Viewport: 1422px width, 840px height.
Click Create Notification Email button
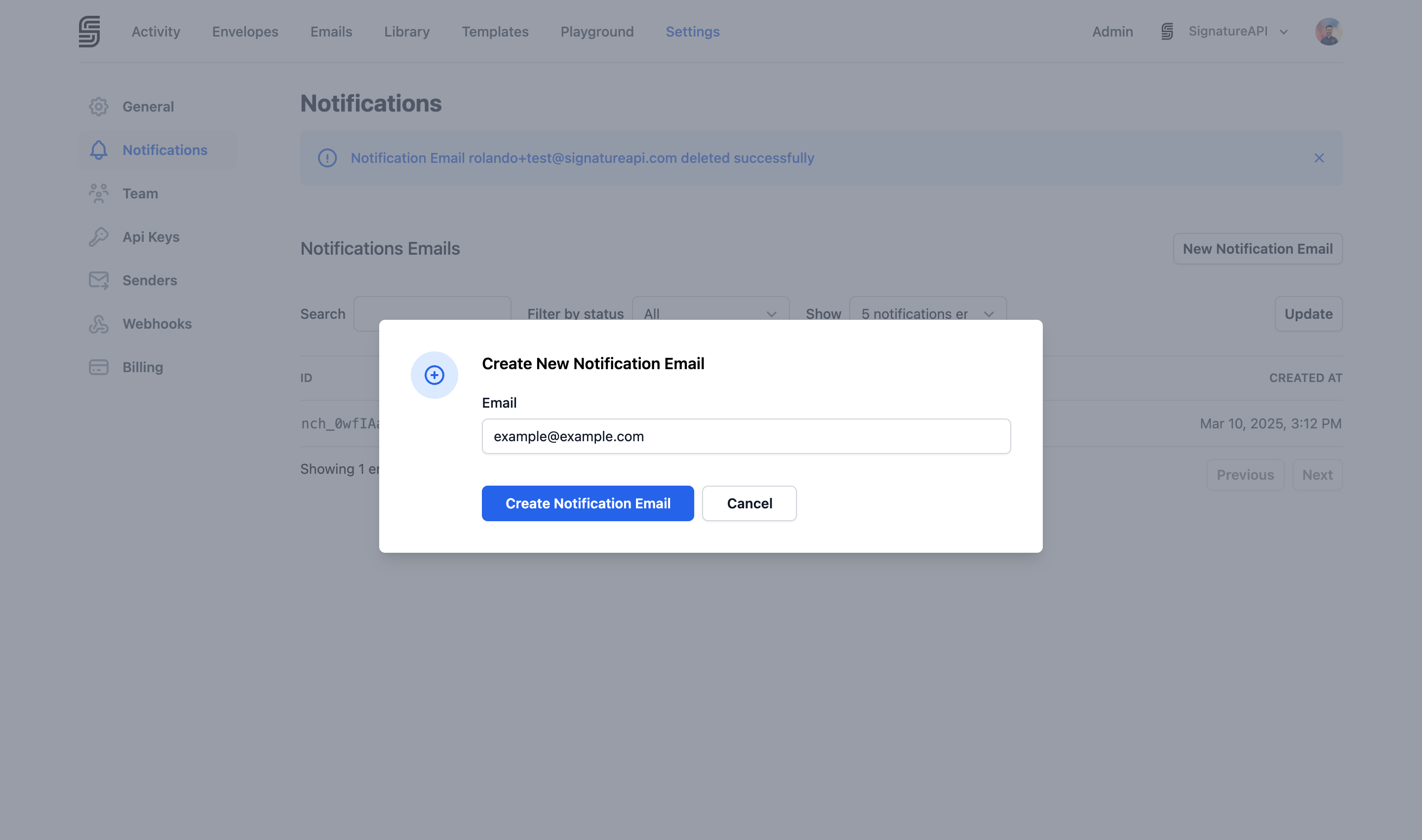587,503
